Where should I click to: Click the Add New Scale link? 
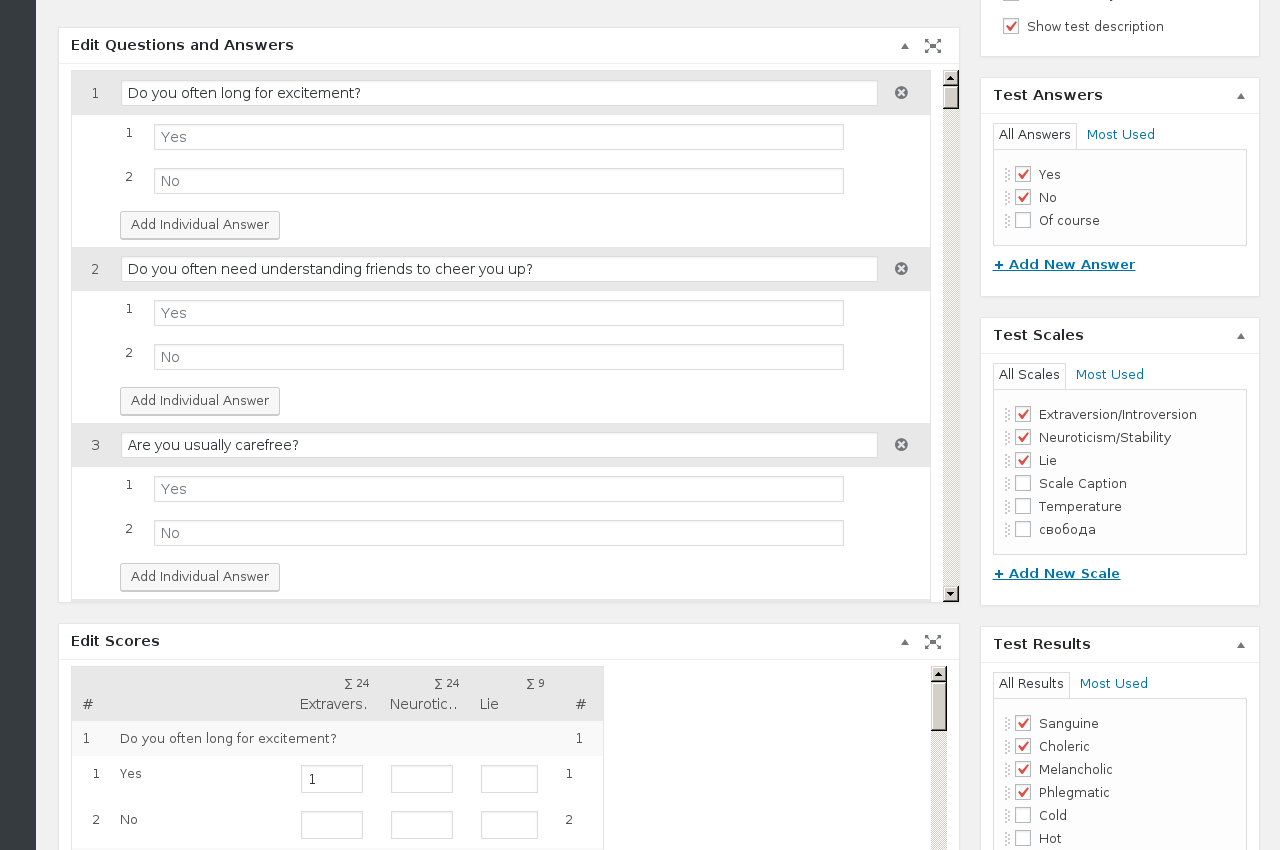point(1056,574)
